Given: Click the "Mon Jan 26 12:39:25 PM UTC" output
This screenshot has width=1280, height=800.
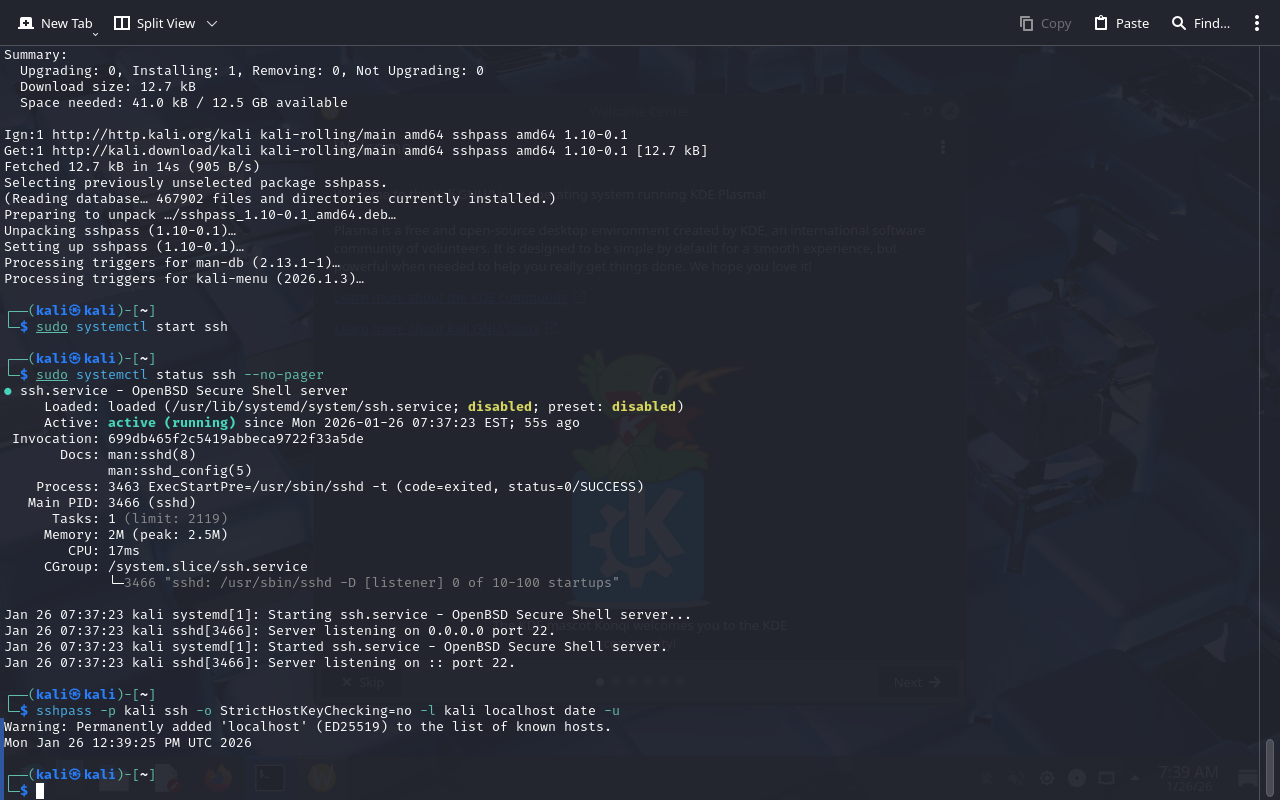Looking at the screenshot, I should click(128, 743).
